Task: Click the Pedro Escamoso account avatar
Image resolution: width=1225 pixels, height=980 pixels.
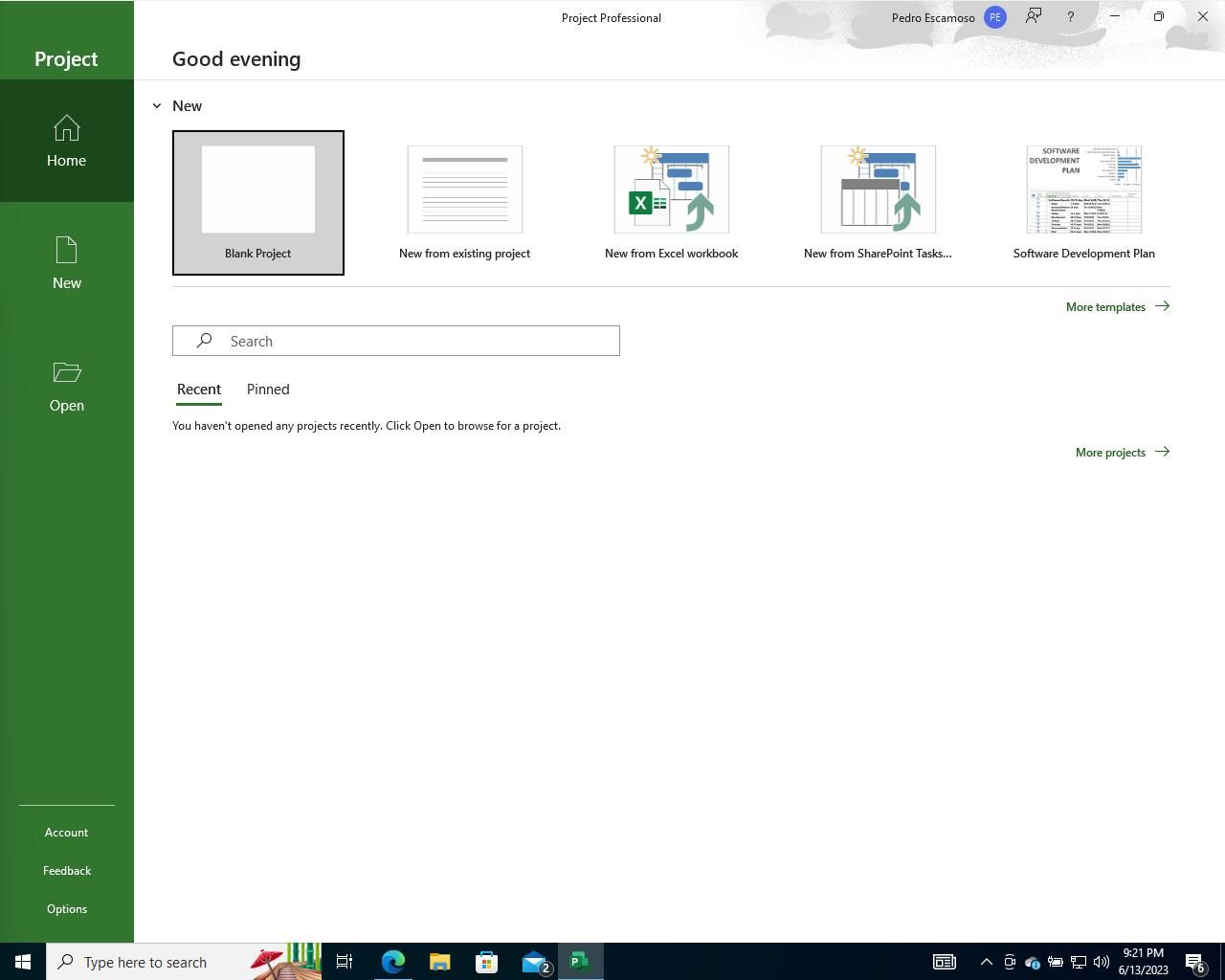Action: pyautogui.click(x=995, y=17)
